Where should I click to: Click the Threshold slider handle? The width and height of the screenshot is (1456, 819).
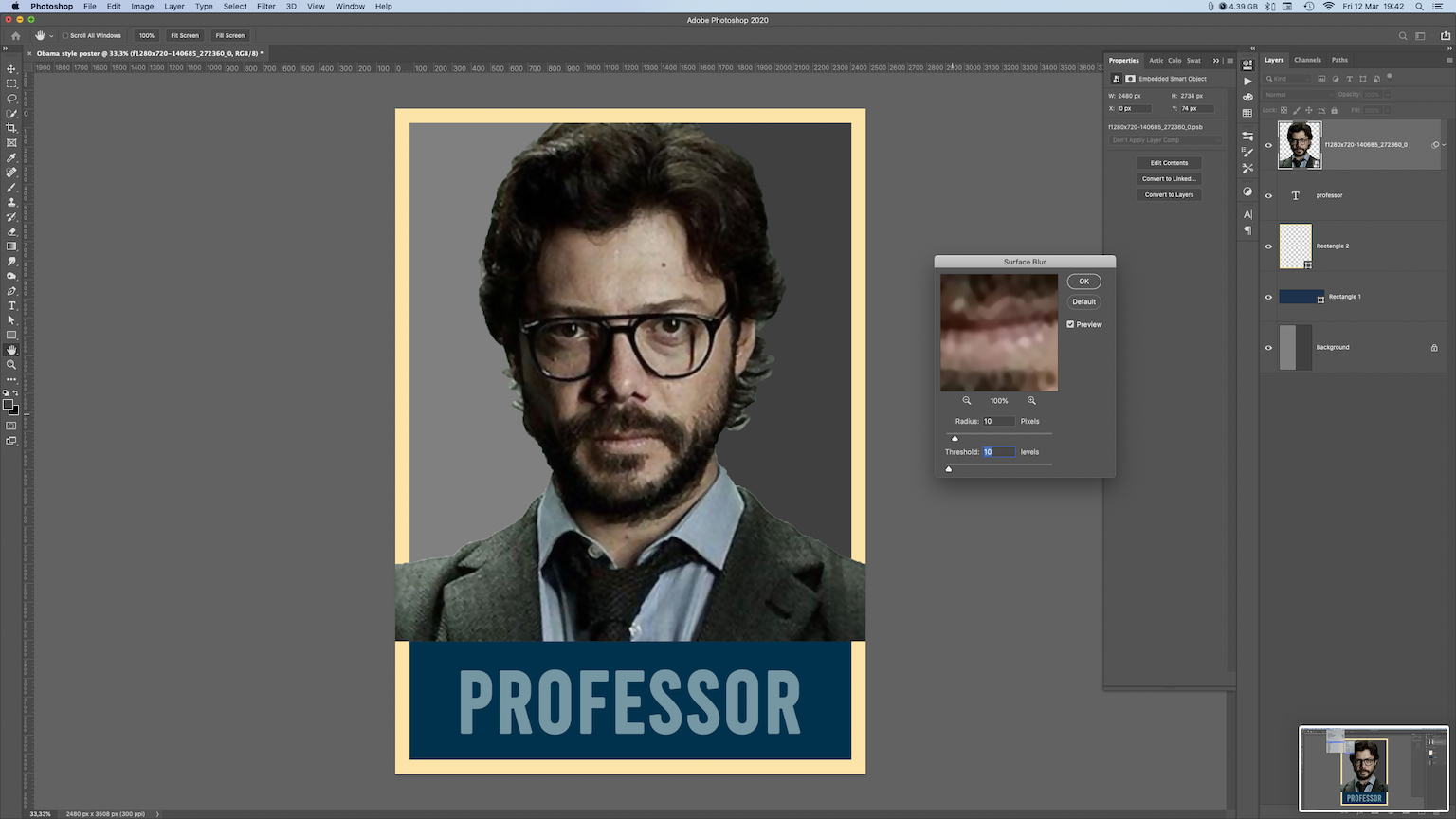(949, 468)
